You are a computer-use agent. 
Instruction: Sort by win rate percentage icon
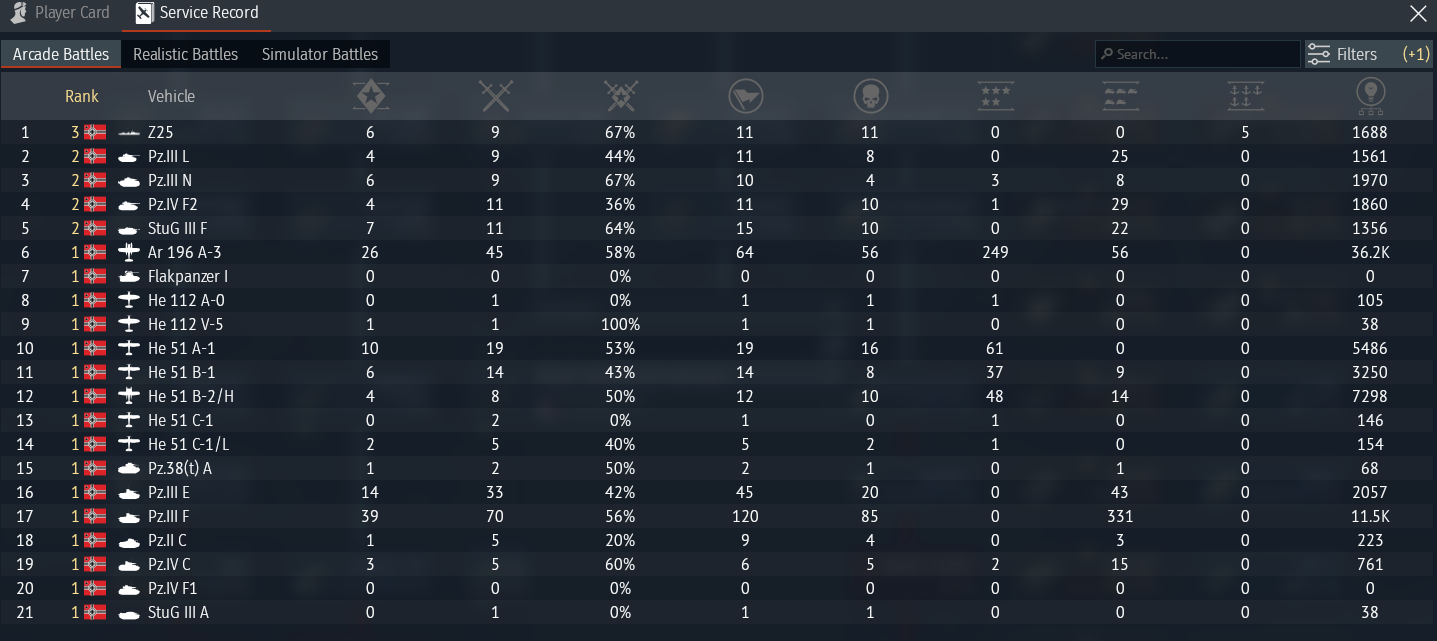(x=621, y=96)
